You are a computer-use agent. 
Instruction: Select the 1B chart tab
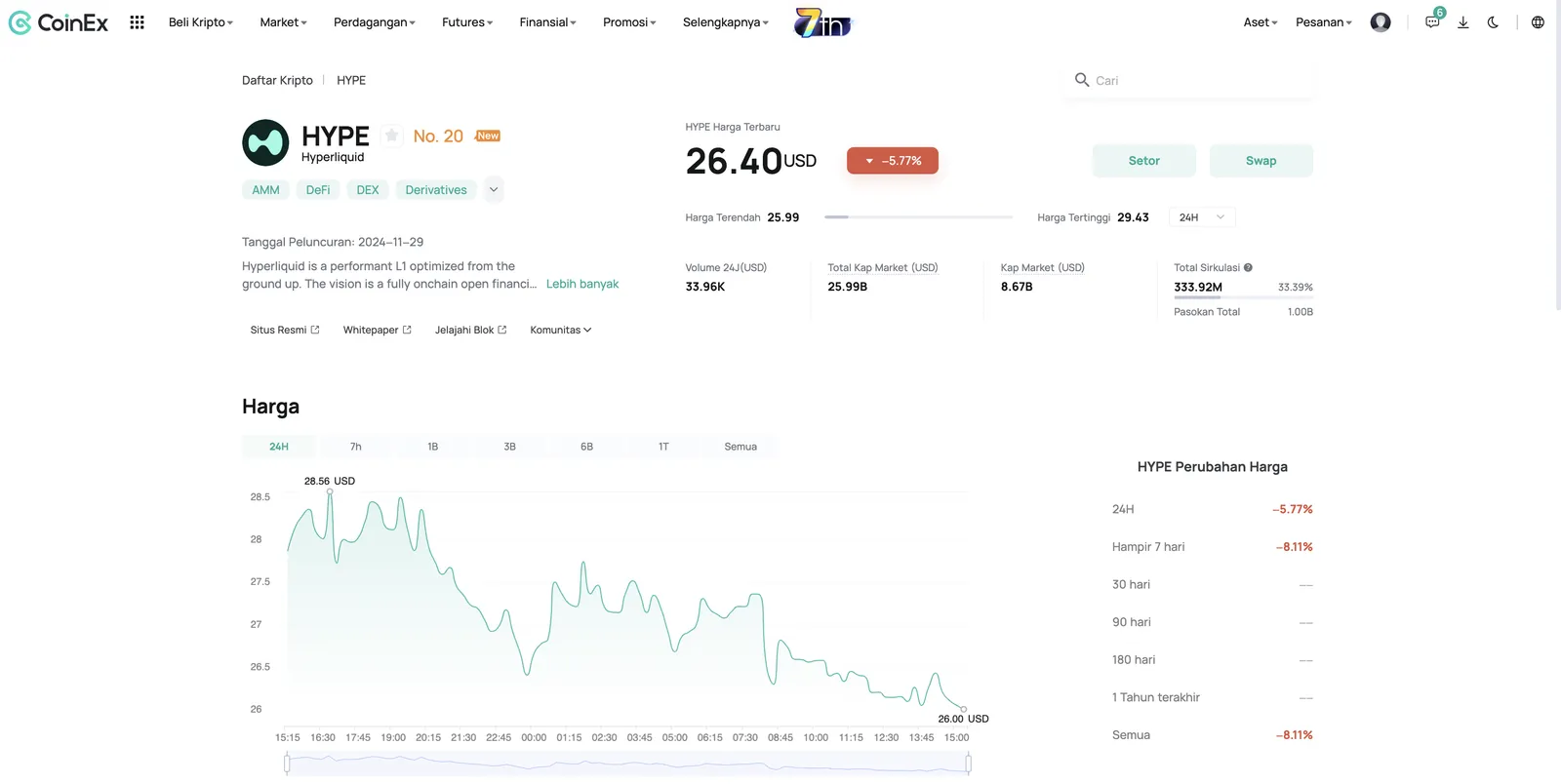pos(433,447)
